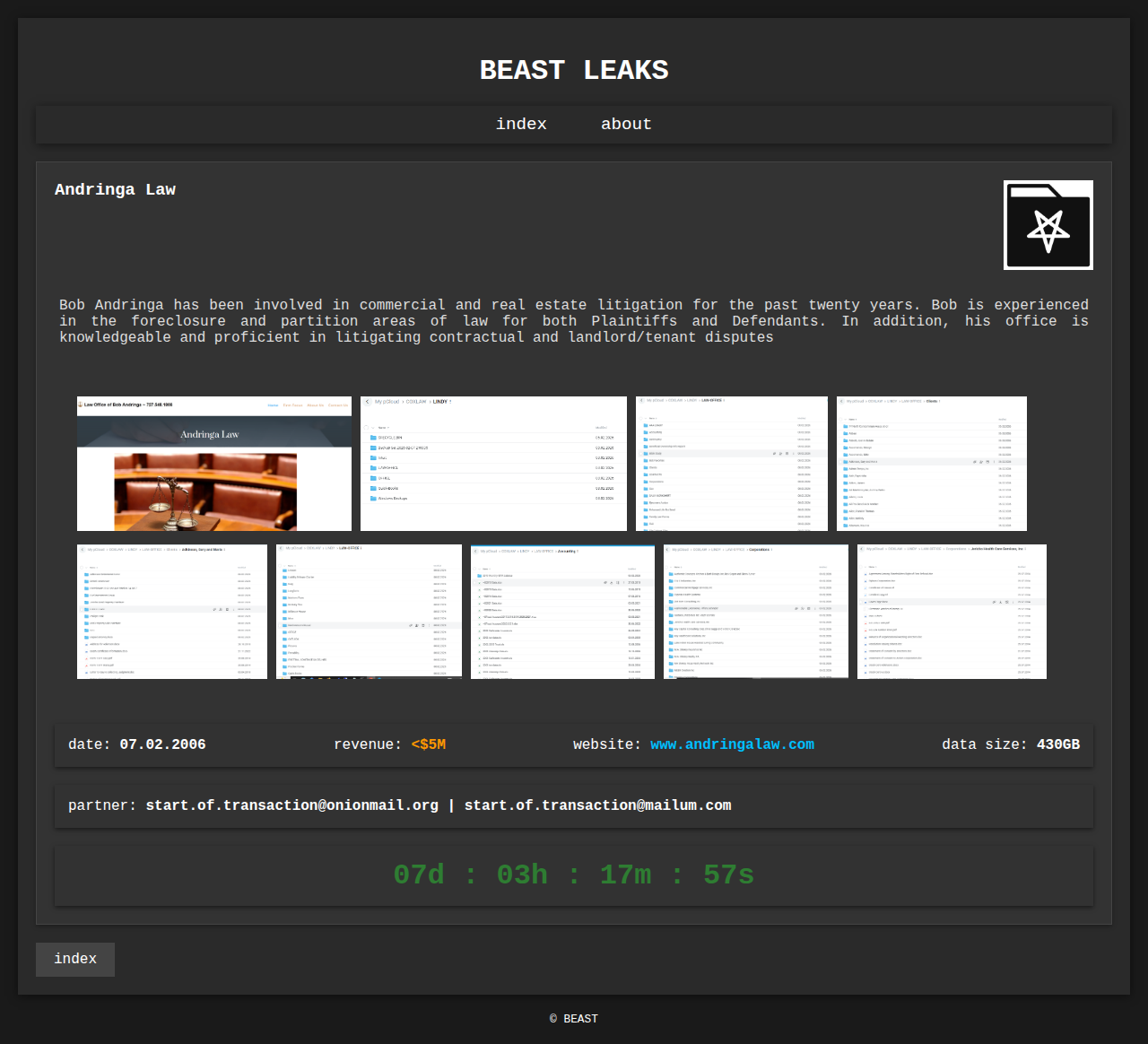
Task: Open the first thumbnail in second row
Action: pyautogui.click(x=172, y=612)
